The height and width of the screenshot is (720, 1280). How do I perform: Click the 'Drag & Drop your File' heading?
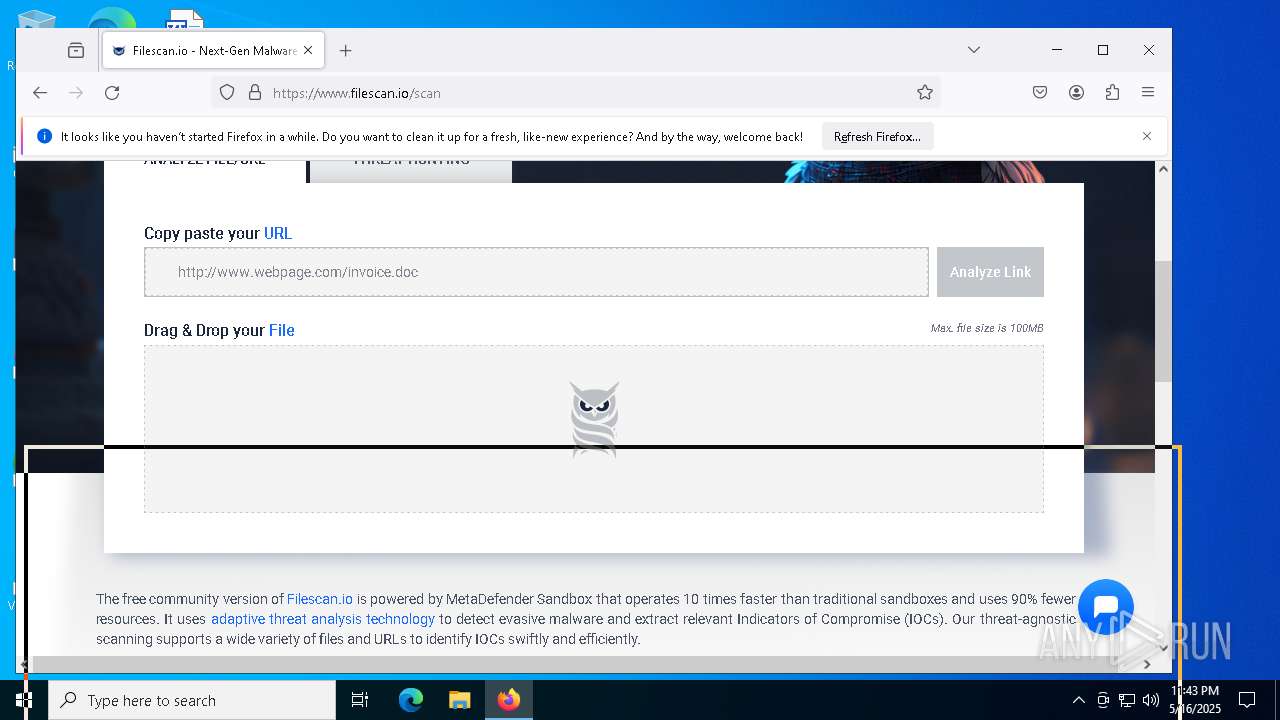point(219,330)
